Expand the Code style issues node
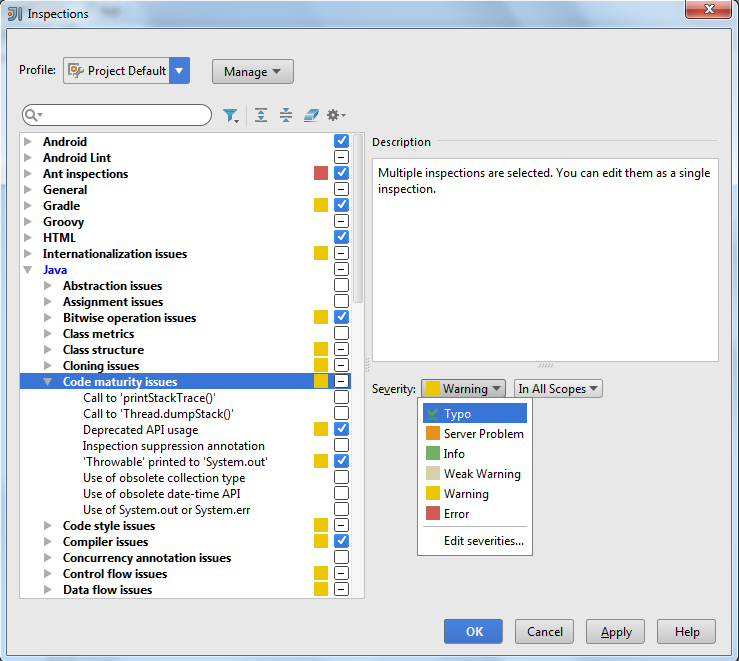739x661 pixels. tap(47, 526)
